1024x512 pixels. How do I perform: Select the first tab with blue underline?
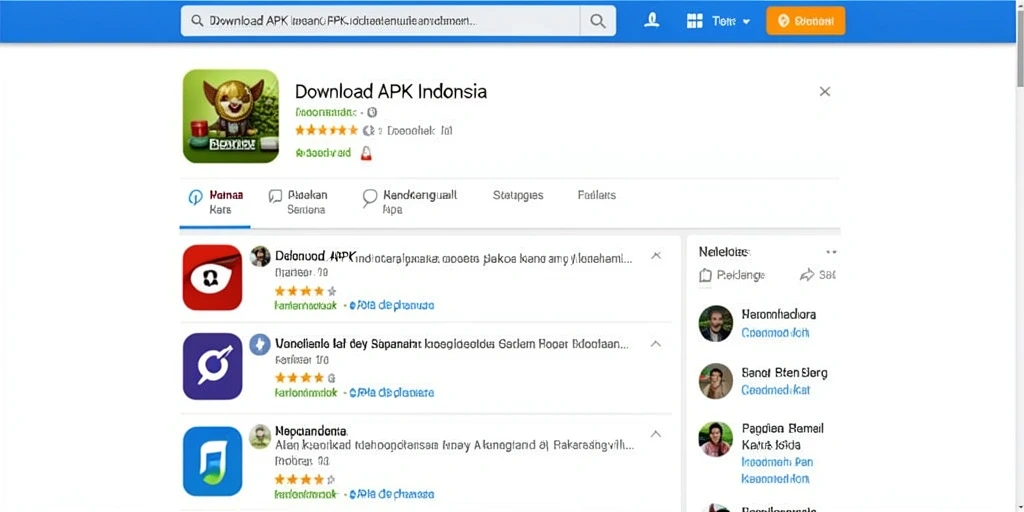[216, 202]
